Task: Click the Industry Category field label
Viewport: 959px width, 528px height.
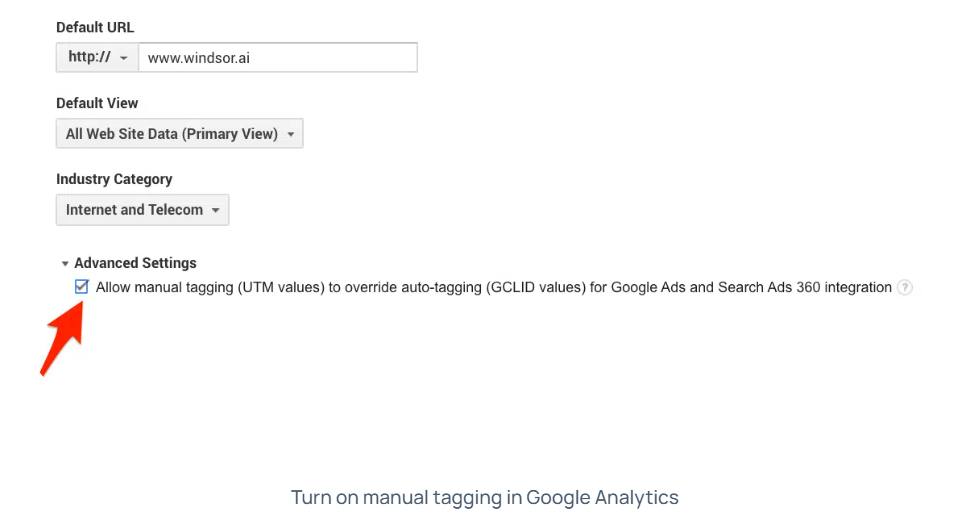Action: click(x=114, y=179)
